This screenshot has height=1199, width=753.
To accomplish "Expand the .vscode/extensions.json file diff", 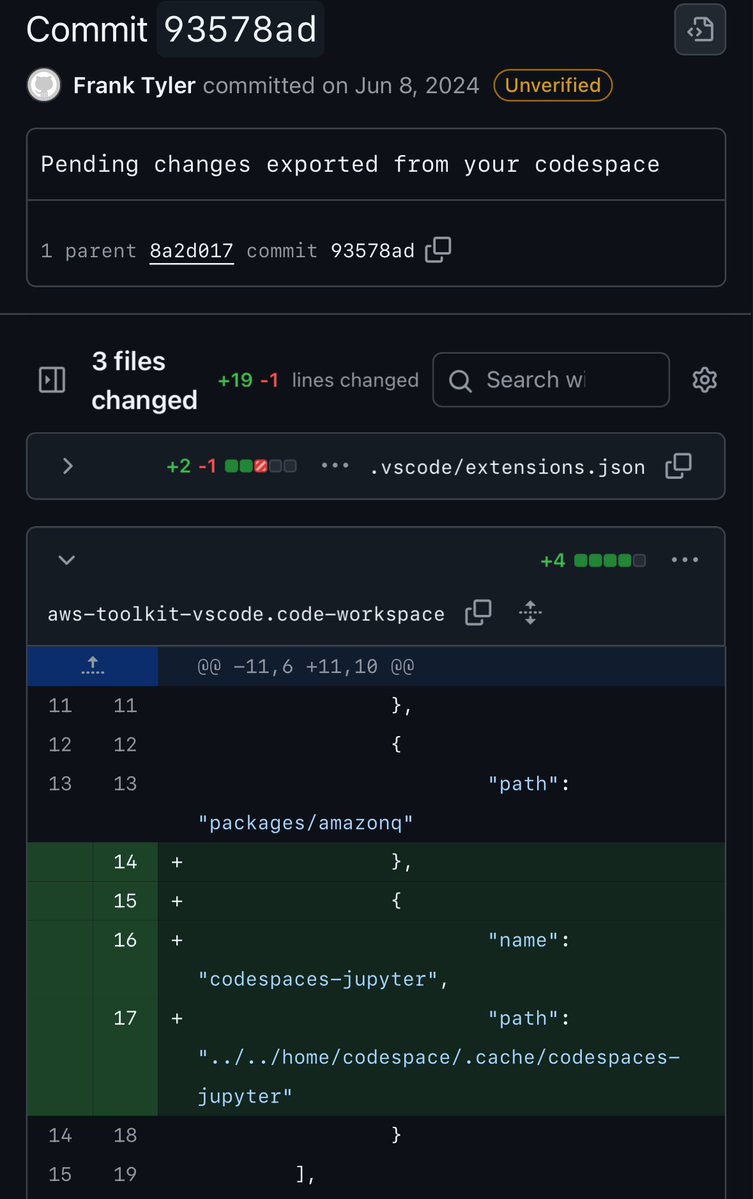I will [x=67, y=466].
